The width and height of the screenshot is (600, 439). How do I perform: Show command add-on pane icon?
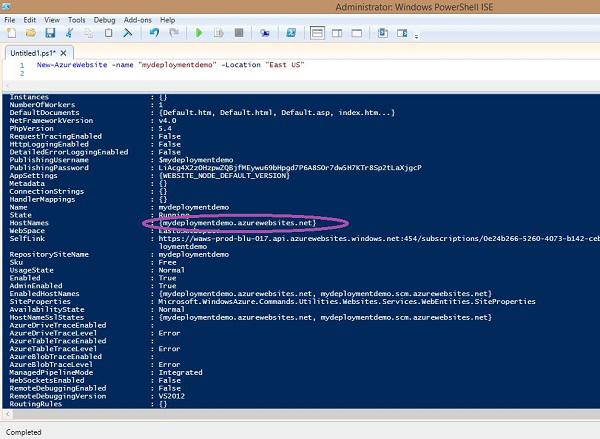(x=402, y=33)
